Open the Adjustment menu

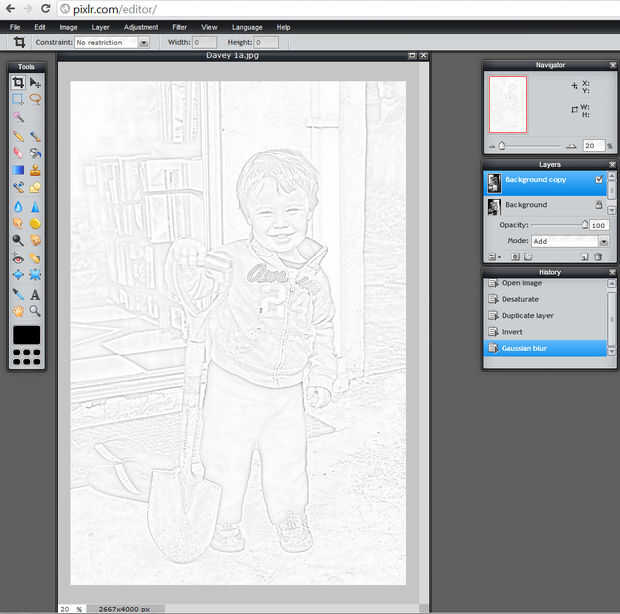pyautogui.click(x=141, y=27)
